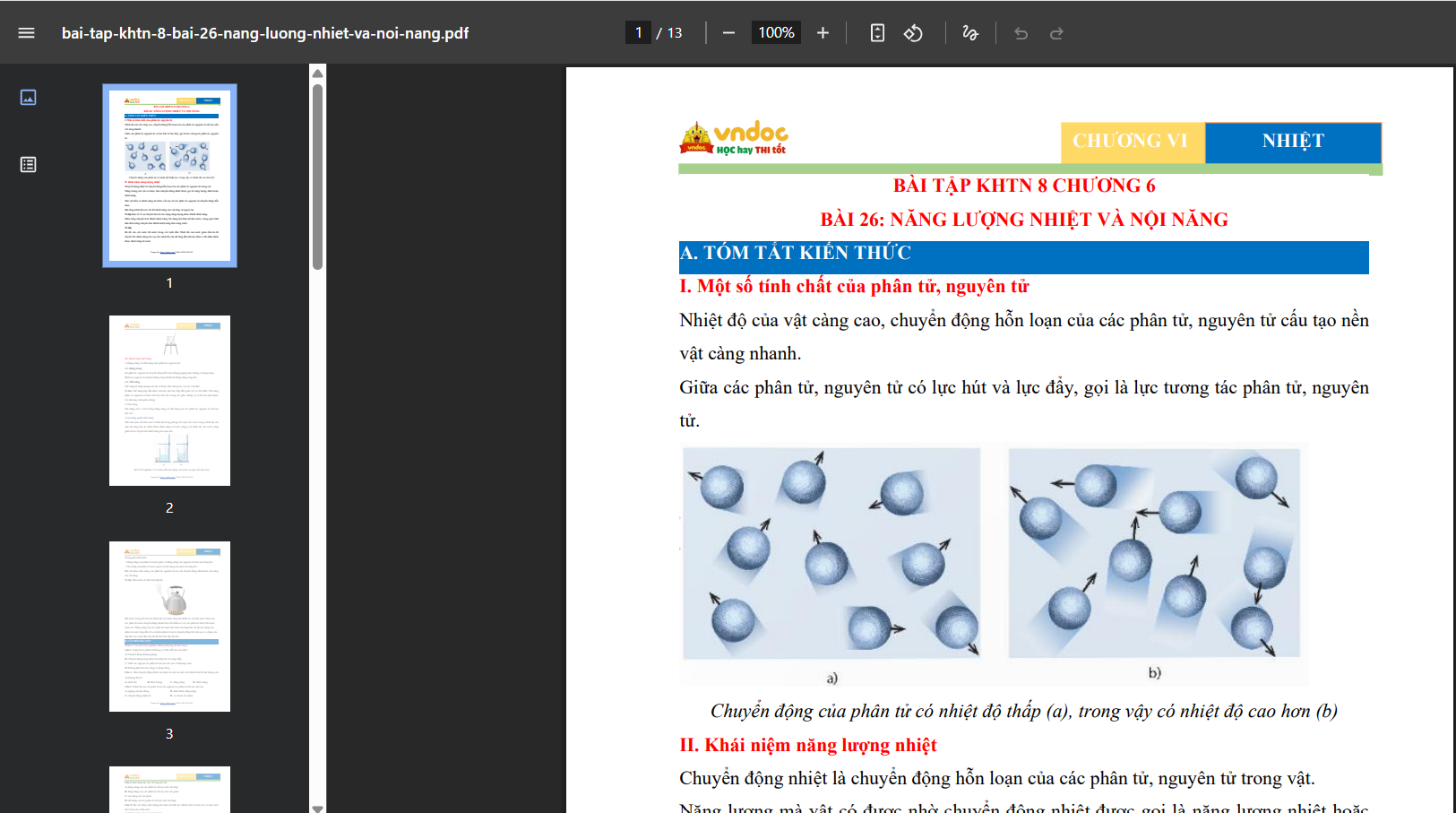Click heading 'II. Khái niệm năng lượng nhiệt'
The height and width of the screenshot is (813, 1456).
point(807,746)
